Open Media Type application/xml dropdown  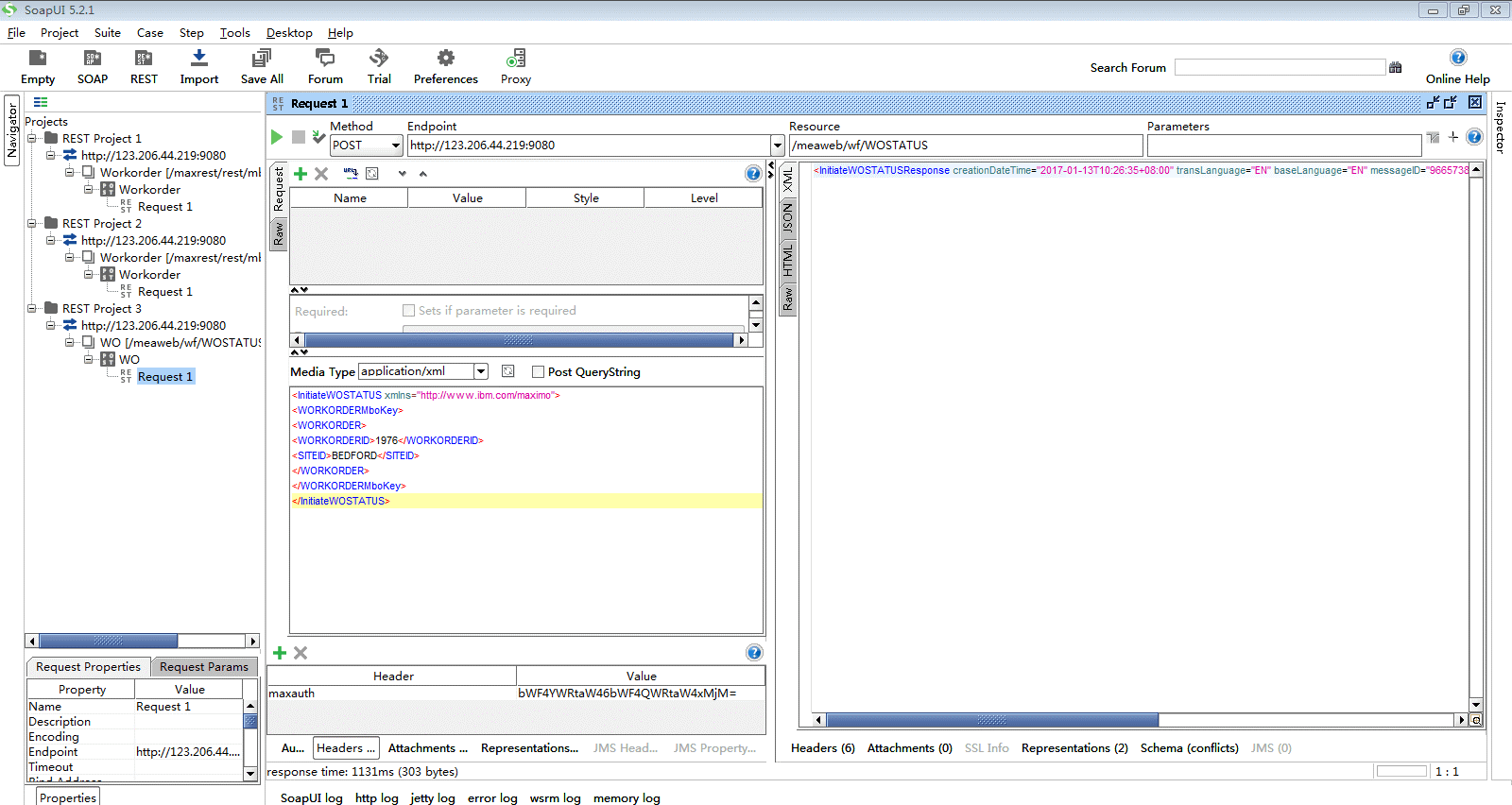(x=481, y=371)
